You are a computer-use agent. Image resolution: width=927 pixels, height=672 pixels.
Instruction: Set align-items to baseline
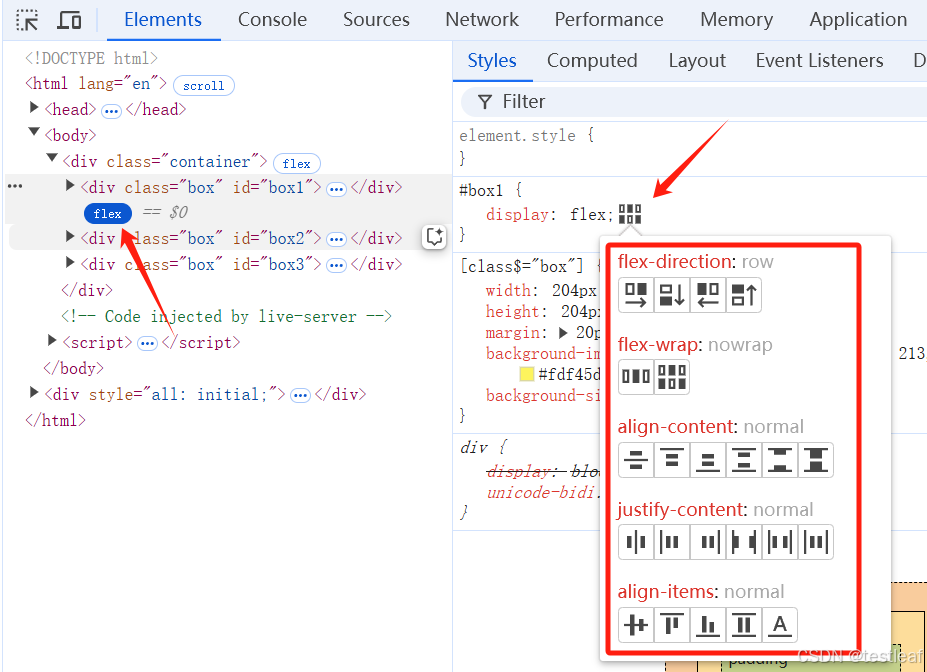780,625
